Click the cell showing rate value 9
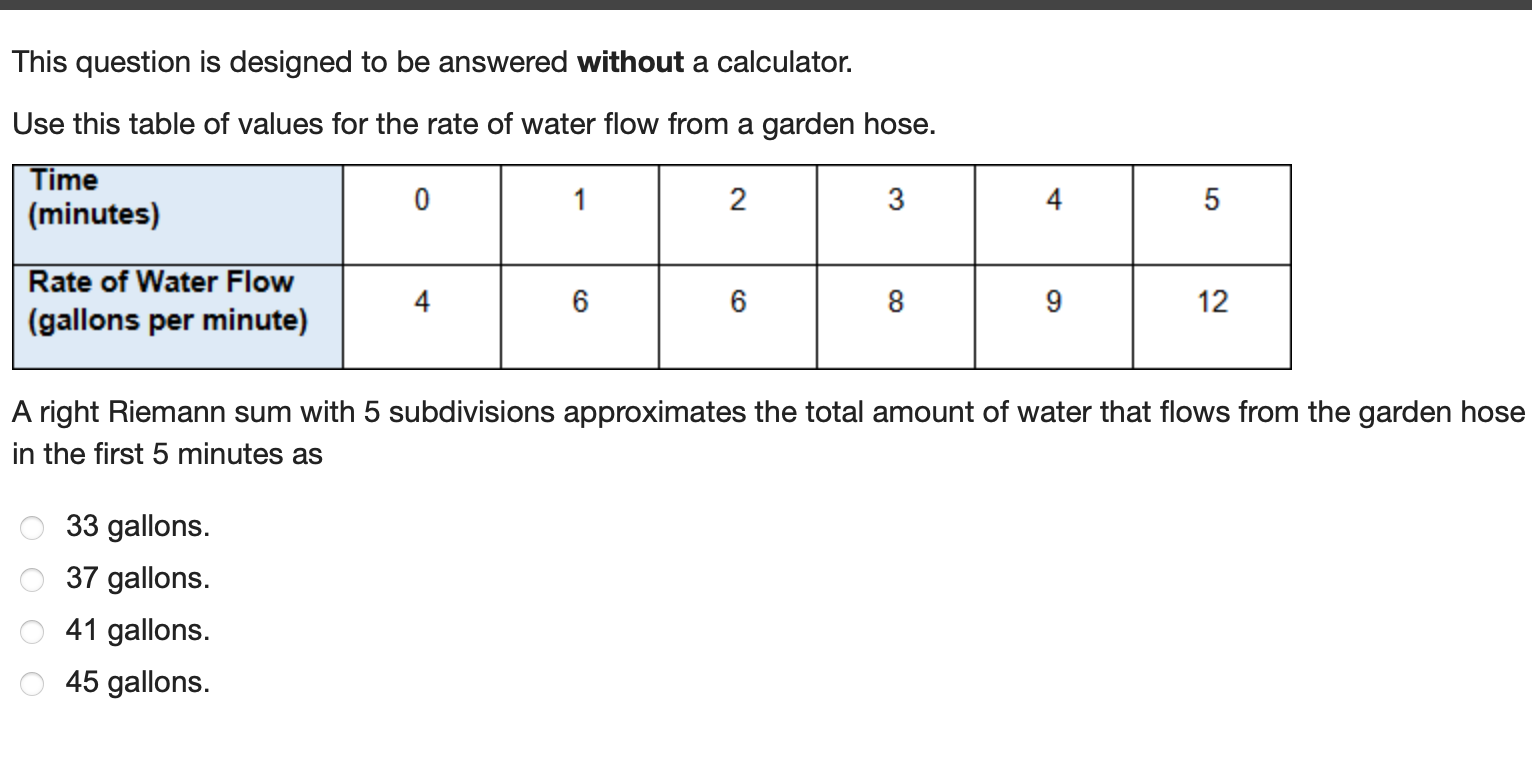 click(1054, 300)
